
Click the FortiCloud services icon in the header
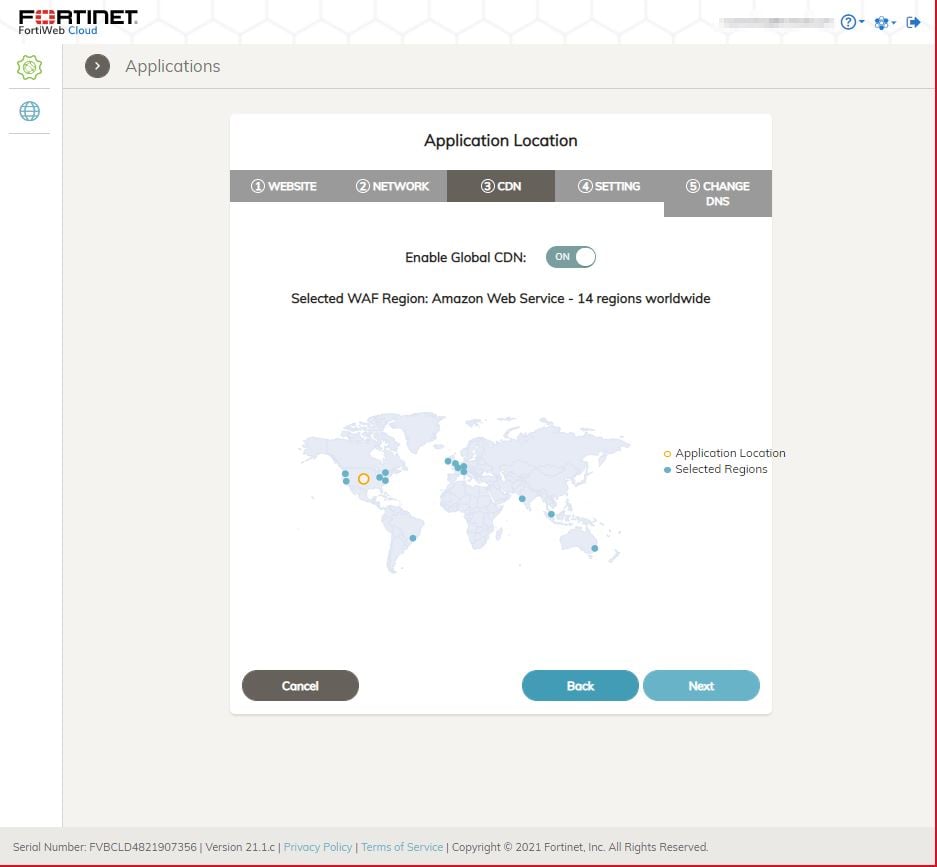(x=880, y=22)
